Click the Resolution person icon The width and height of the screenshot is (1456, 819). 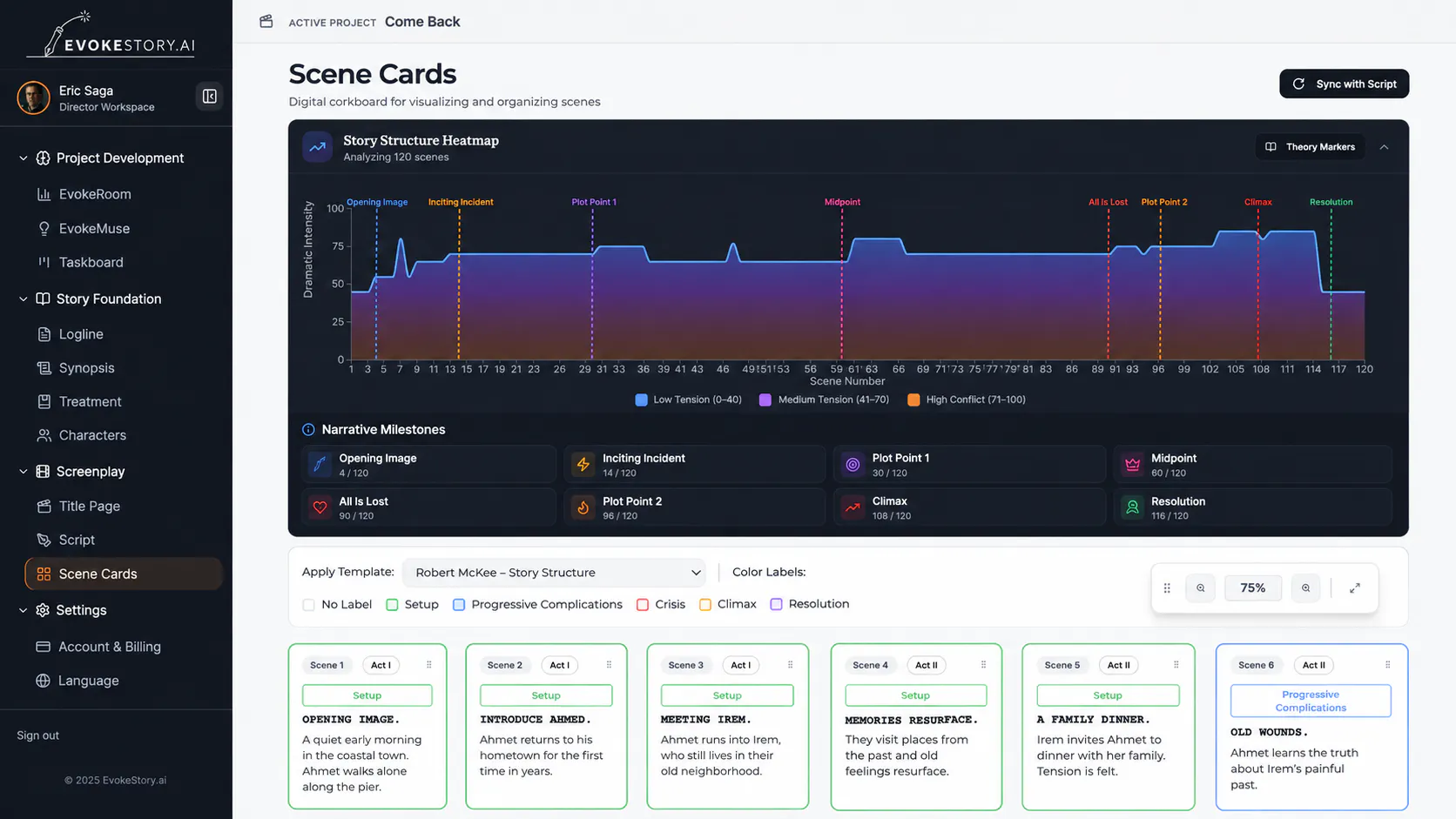[x=1132, y=507]
